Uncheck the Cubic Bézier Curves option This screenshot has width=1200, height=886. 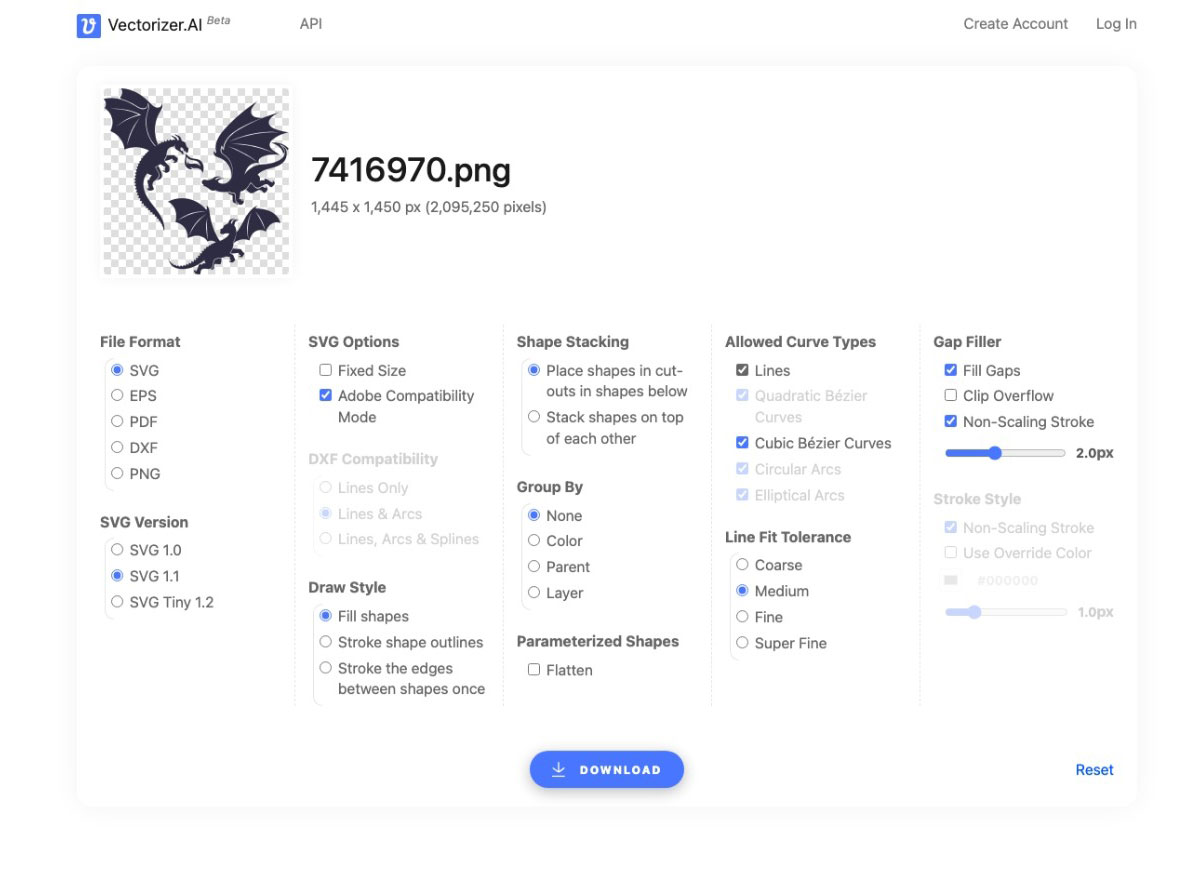point(742,443)
